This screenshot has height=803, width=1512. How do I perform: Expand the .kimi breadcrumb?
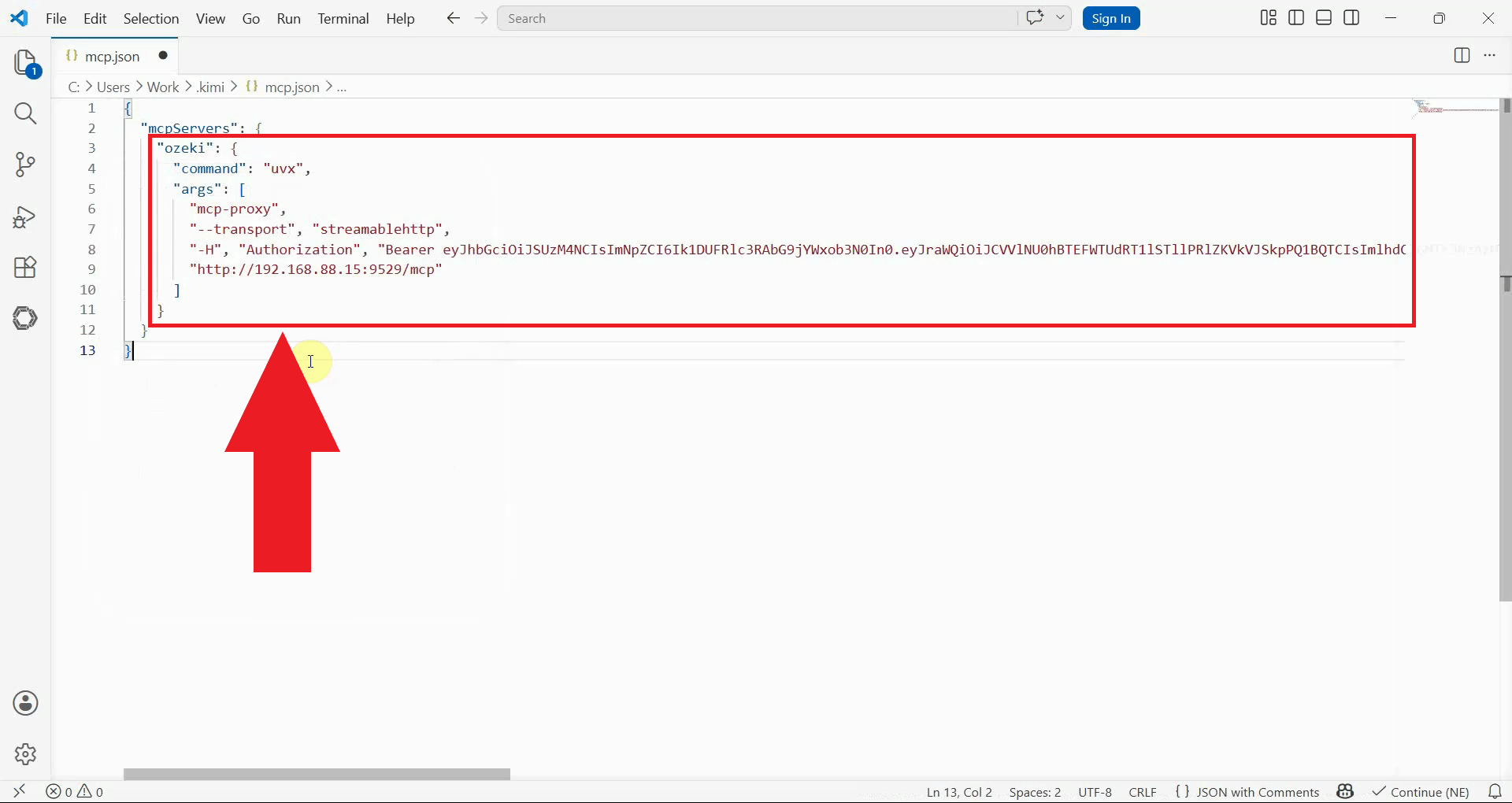(210, 87)
